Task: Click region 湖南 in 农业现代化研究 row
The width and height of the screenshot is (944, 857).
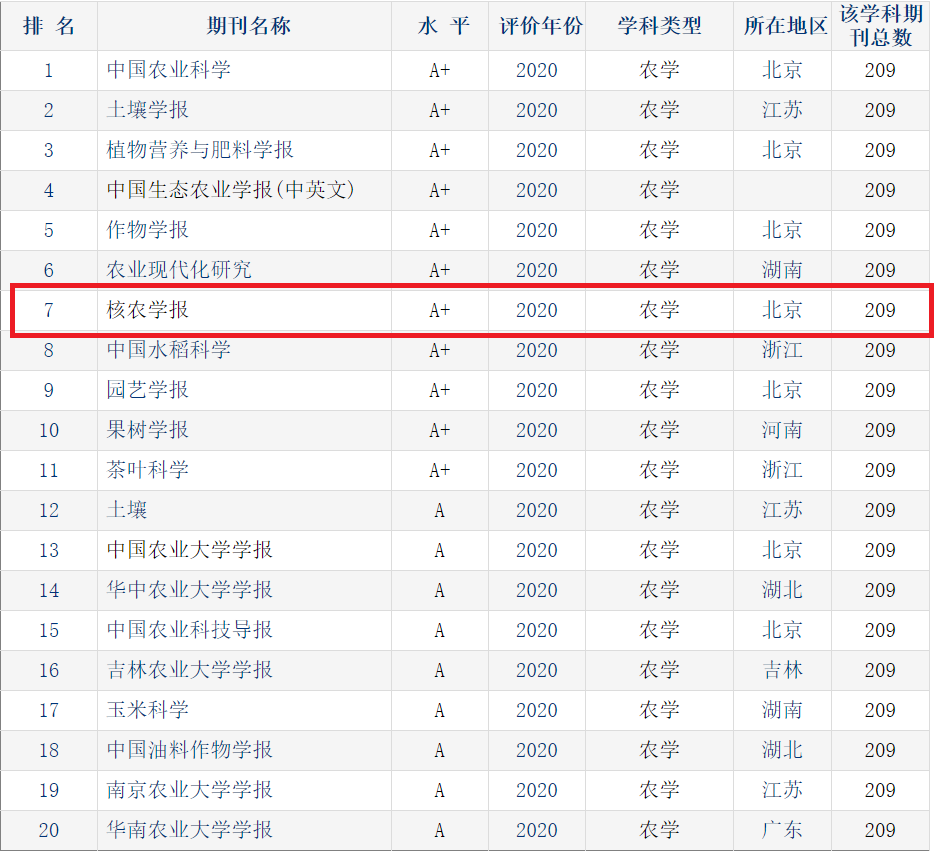Action: [x=782, y=270]
